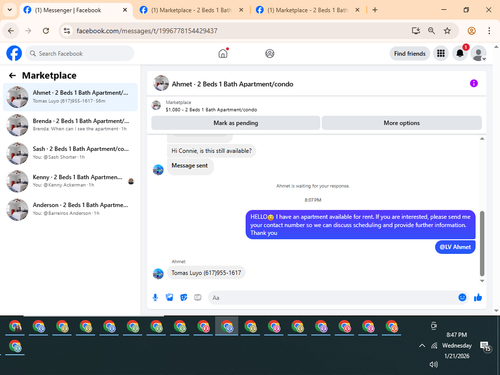500x375 pixels.
Task: Open the Home feed icon
Action: coord(223,53)
